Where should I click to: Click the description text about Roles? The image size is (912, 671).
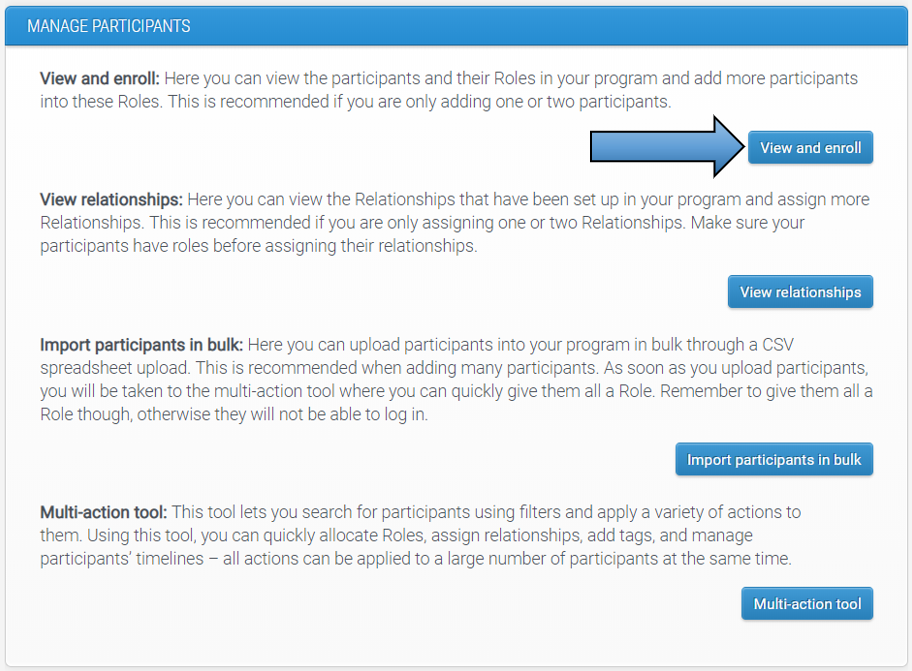click(450, 89)
